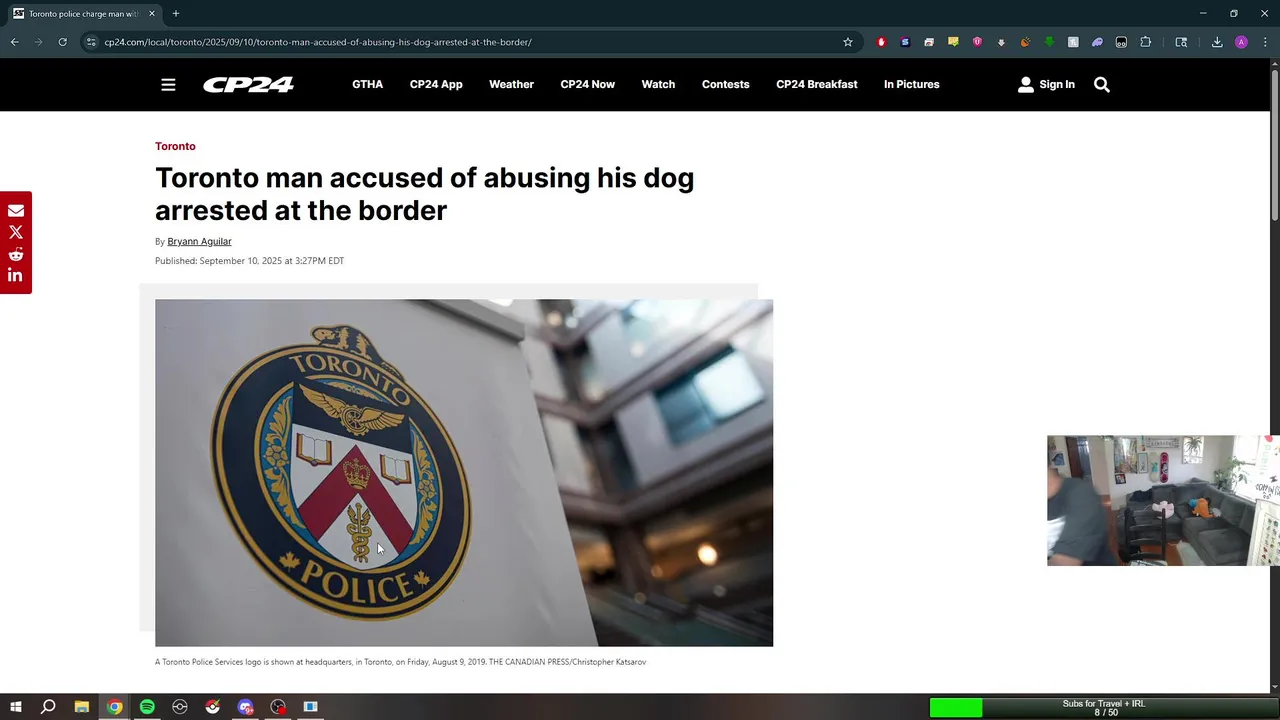Click the browser back arrow
Image resolution: width=1280 pixels, height=720 pixels.
point(14,42)
